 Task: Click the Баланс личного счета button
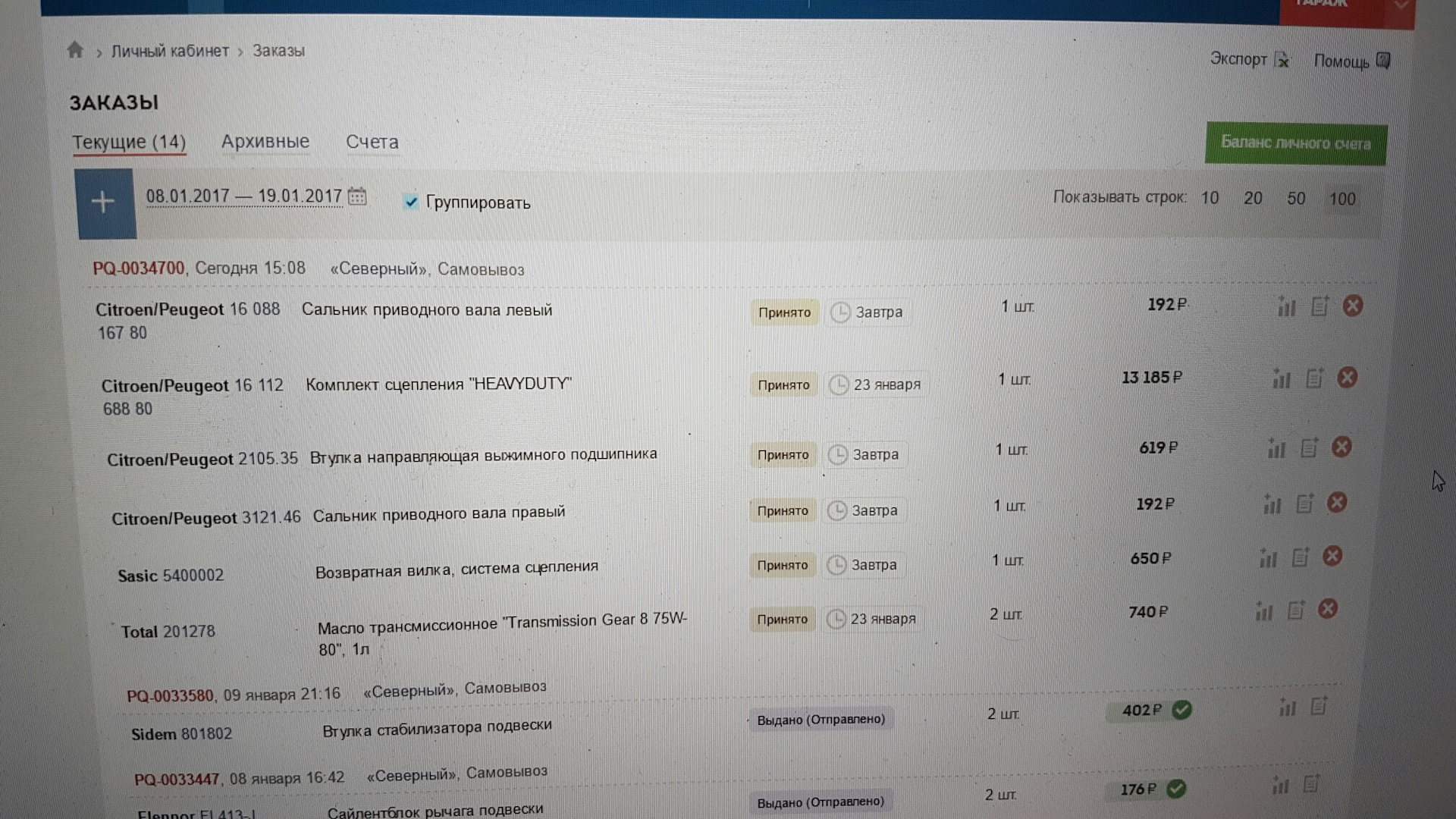(x=1295, y=143)
